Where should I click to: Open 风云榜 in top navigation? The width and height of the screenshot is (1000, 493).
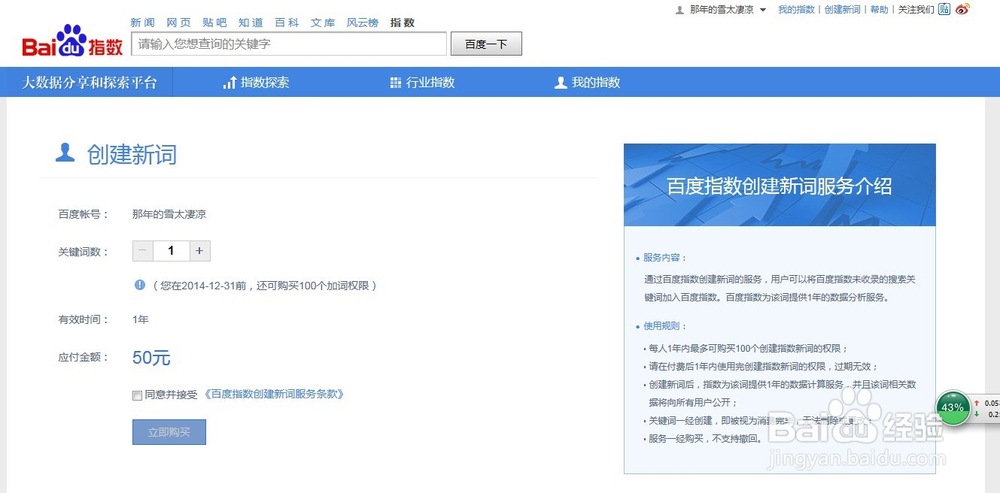362,22
